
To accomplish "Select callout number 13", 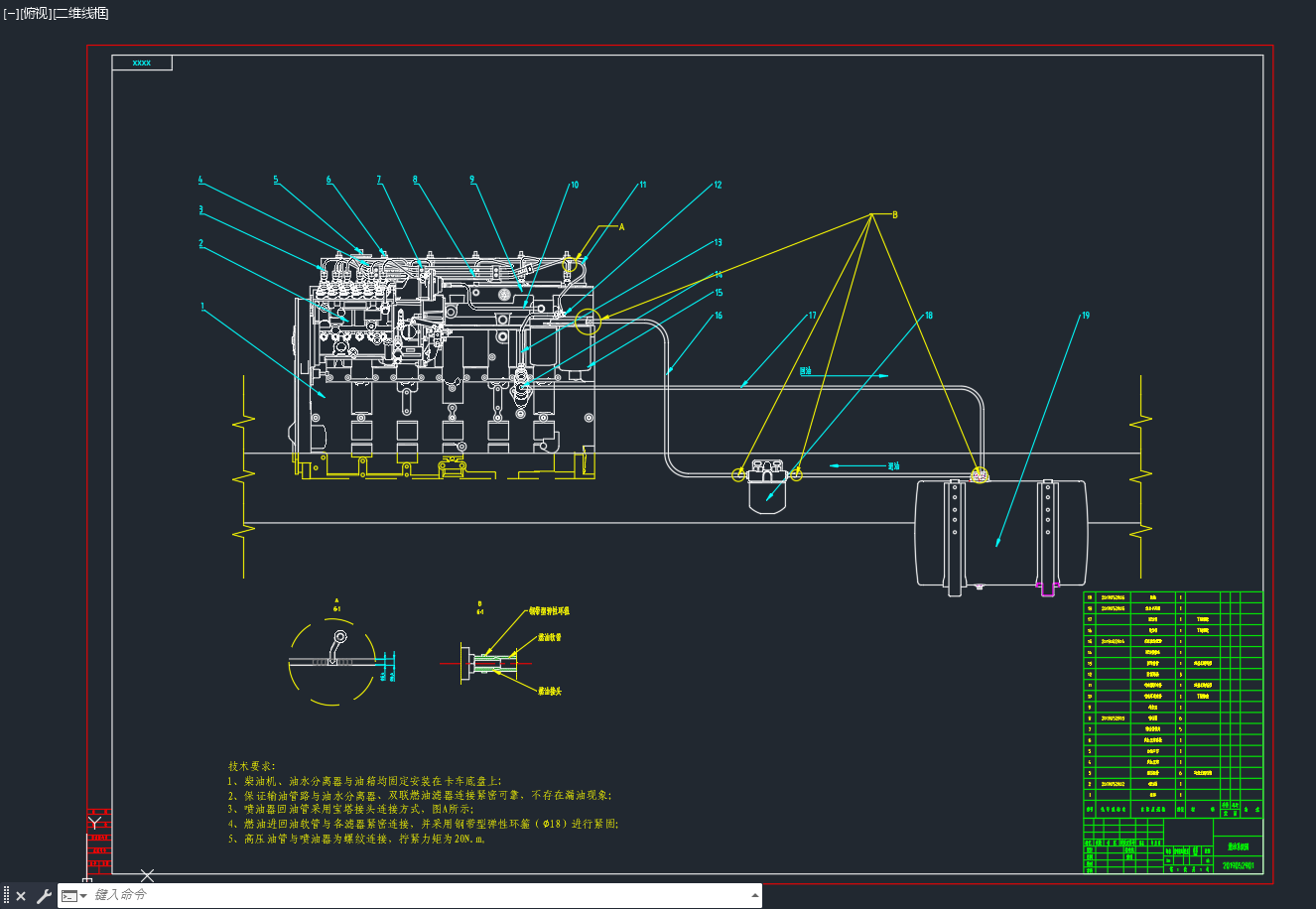I will click(718, 242).
